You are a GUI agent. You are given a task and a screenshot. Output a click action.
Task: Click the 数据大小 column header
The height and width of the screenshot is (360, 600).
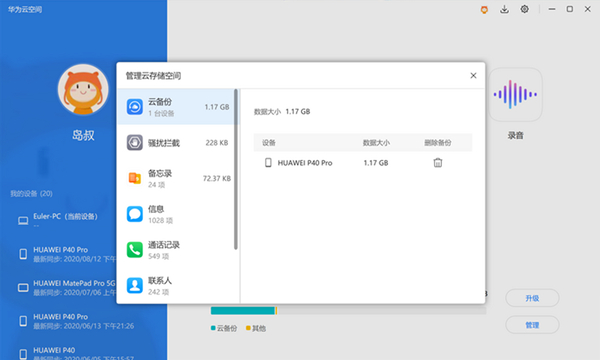(376, 143)
